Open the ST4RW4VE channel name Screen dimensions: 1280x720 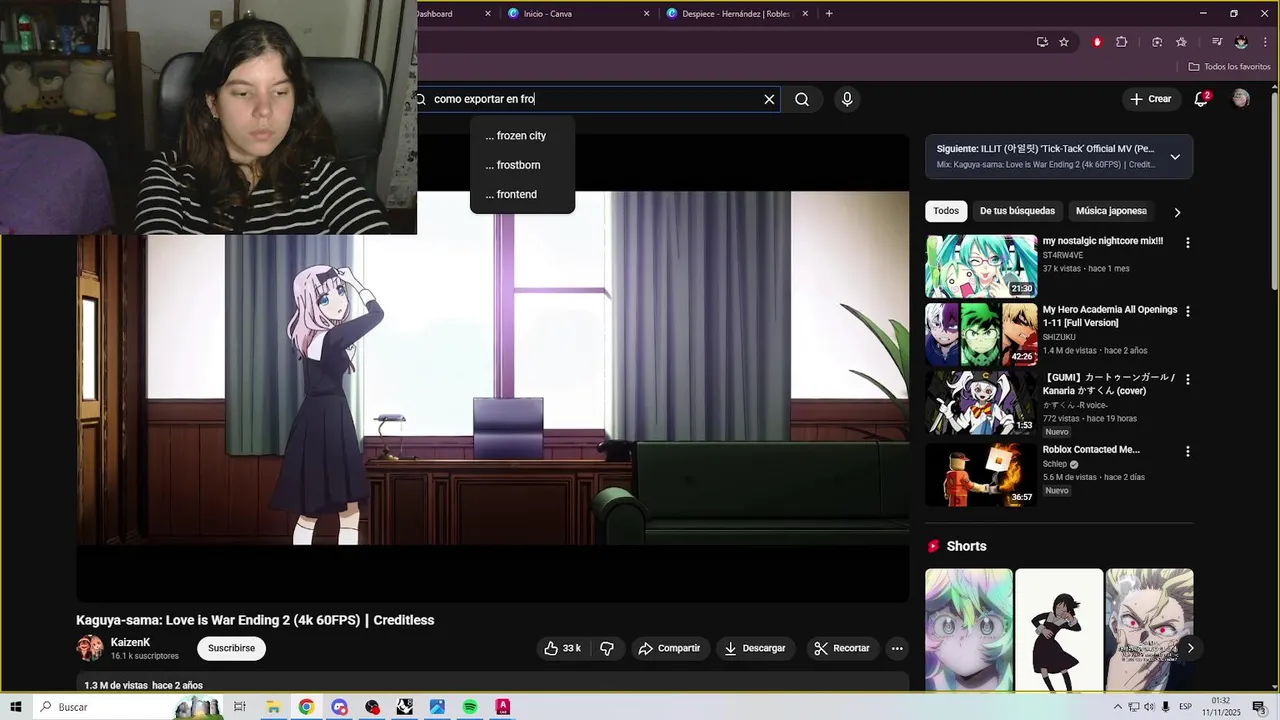coord(1063,255)
